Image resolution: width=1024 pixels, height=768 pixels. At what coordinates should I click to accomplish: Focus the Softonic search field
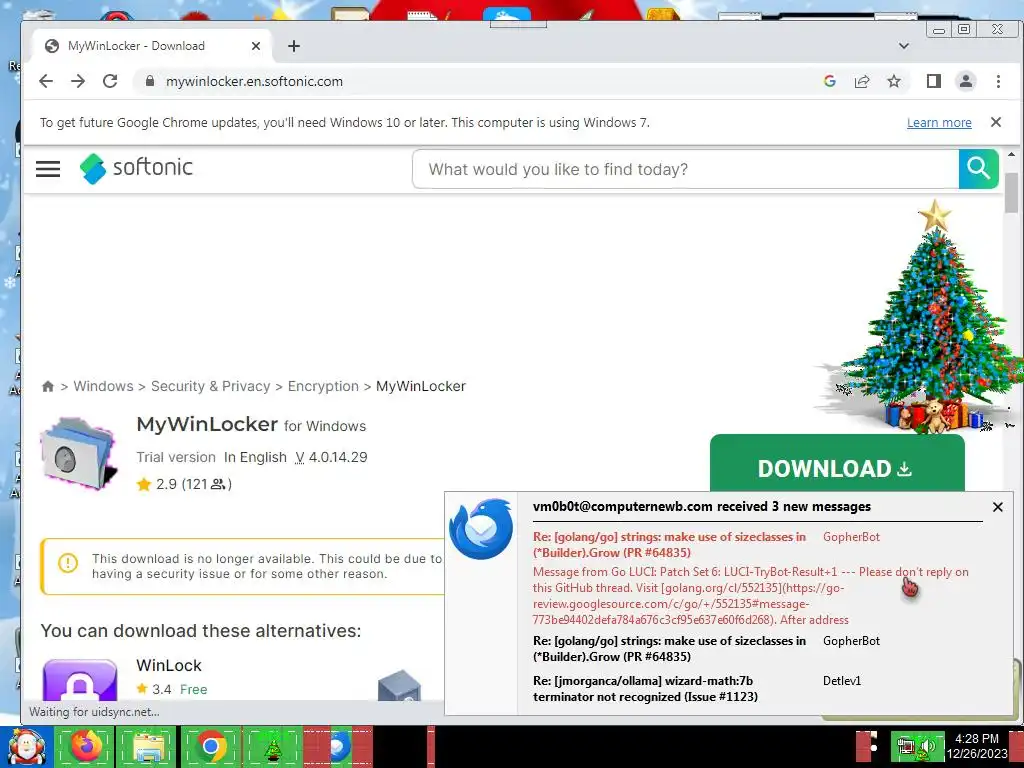coord(686,169)
